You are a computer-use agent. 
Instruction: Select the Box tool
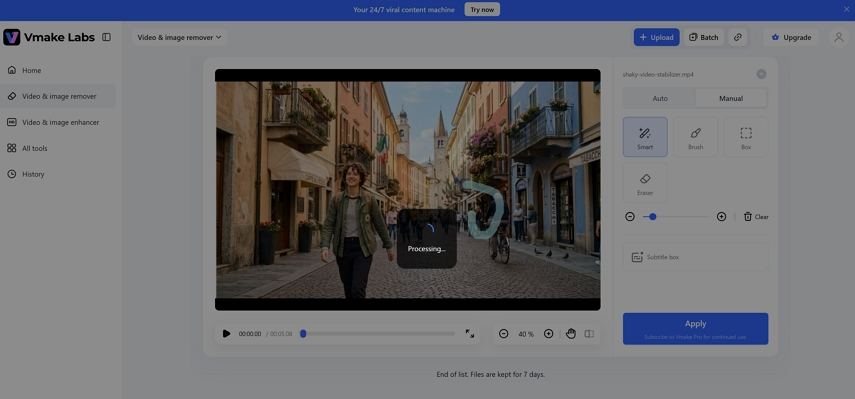(x=746, y=137)
